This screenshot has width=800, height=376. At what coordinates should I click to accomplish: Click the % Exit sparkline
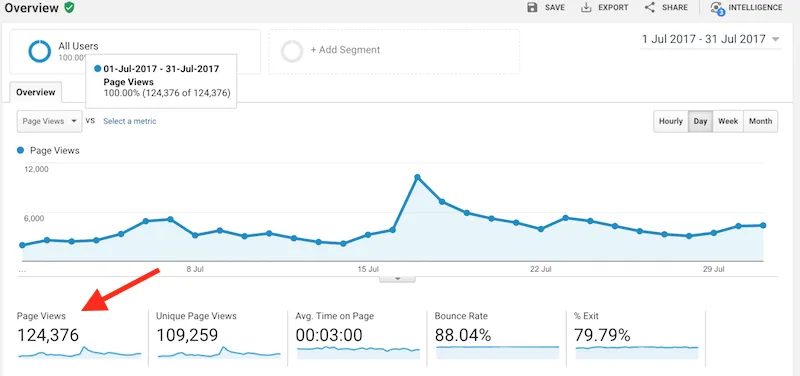tap(636, 353)
